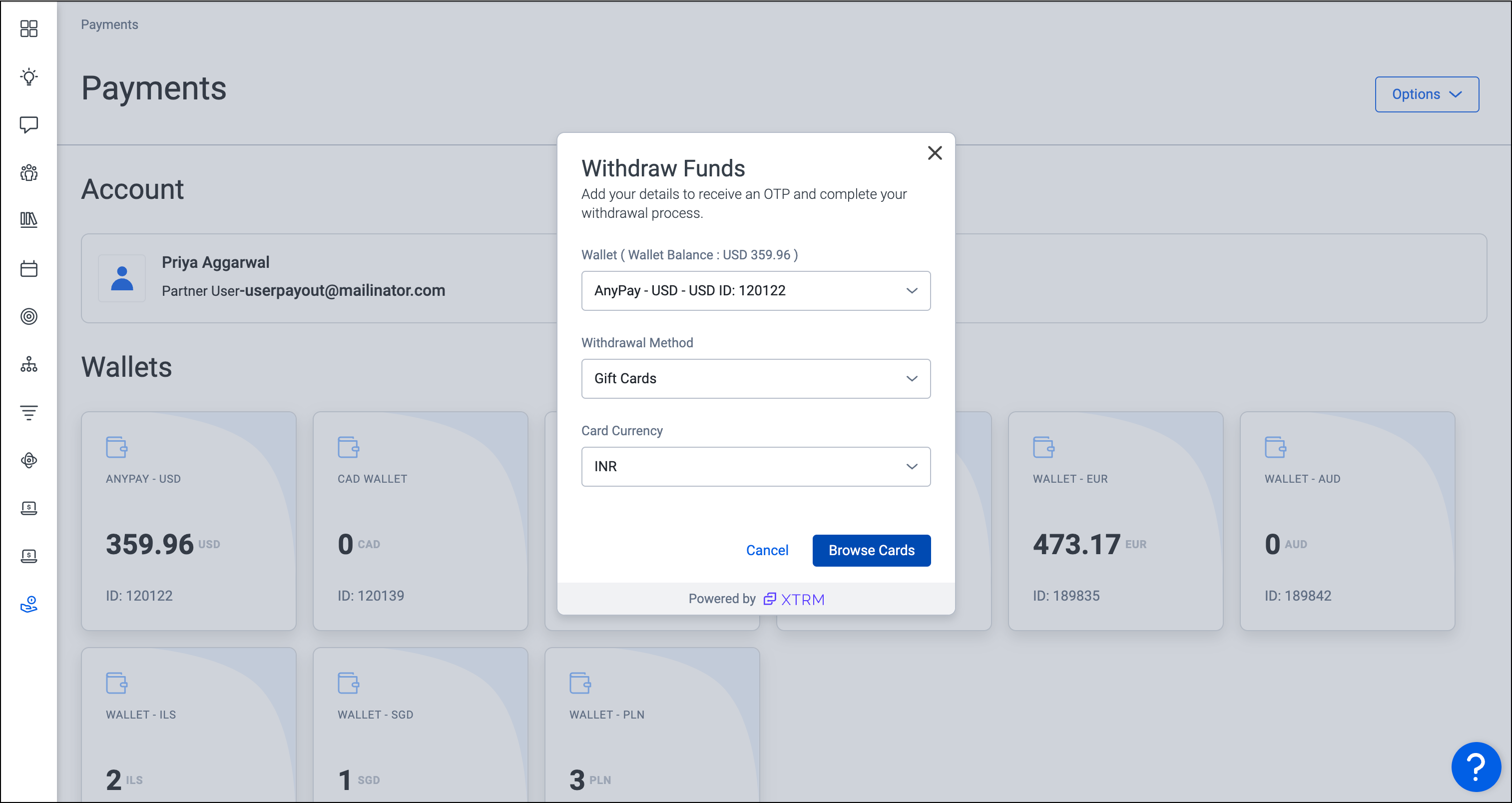Viewport: 1512px width, 803px height.
Task: Click the Wallets section heading
Action: [x=127, y=367]
